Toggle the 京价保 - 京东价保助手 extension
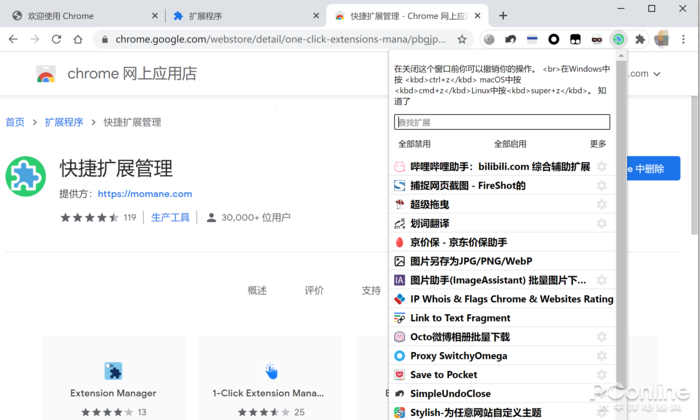The image size is (700, 420). 458,242
